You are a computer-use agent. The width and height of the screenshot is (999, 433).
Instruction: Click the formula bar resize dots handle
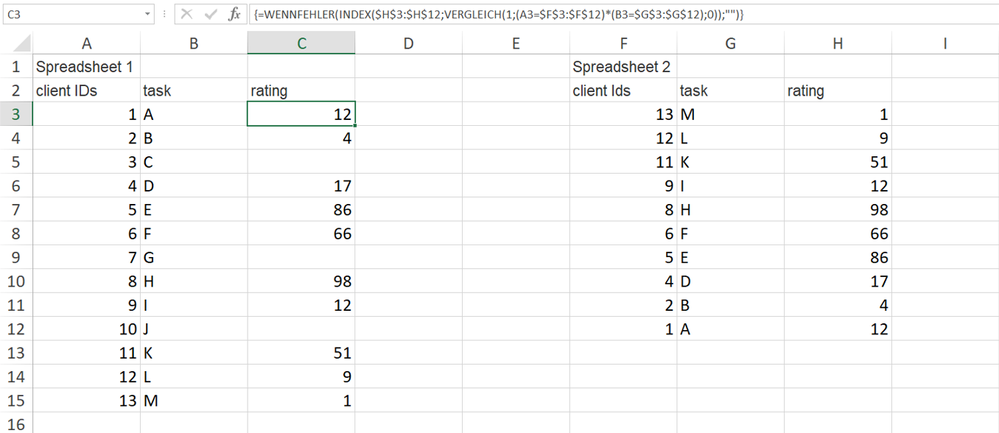coord(165,14)
